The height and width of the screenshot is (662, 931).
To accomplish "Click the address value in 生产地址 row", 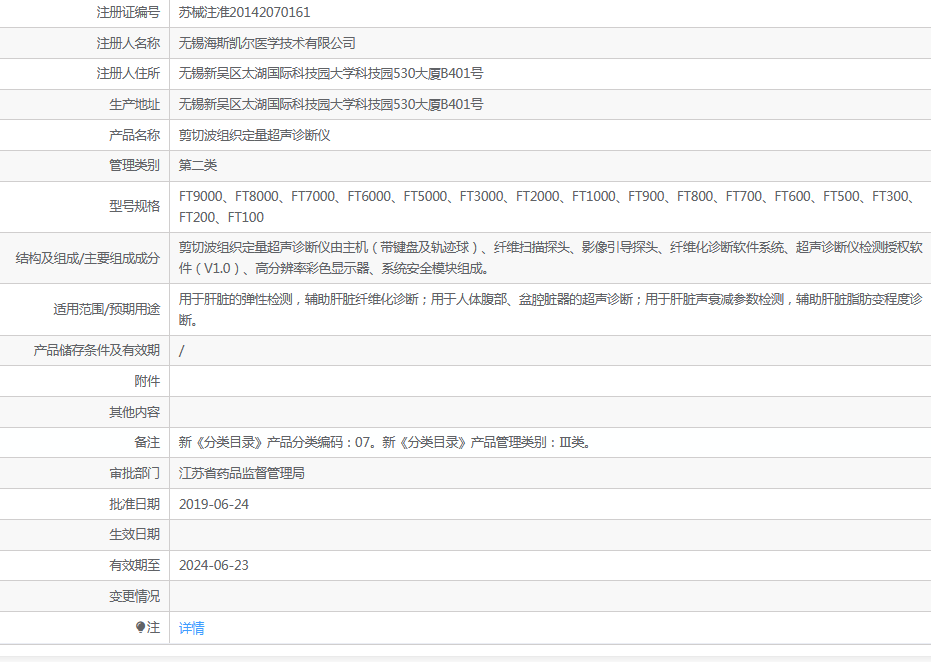I will [x=331, y=104].
